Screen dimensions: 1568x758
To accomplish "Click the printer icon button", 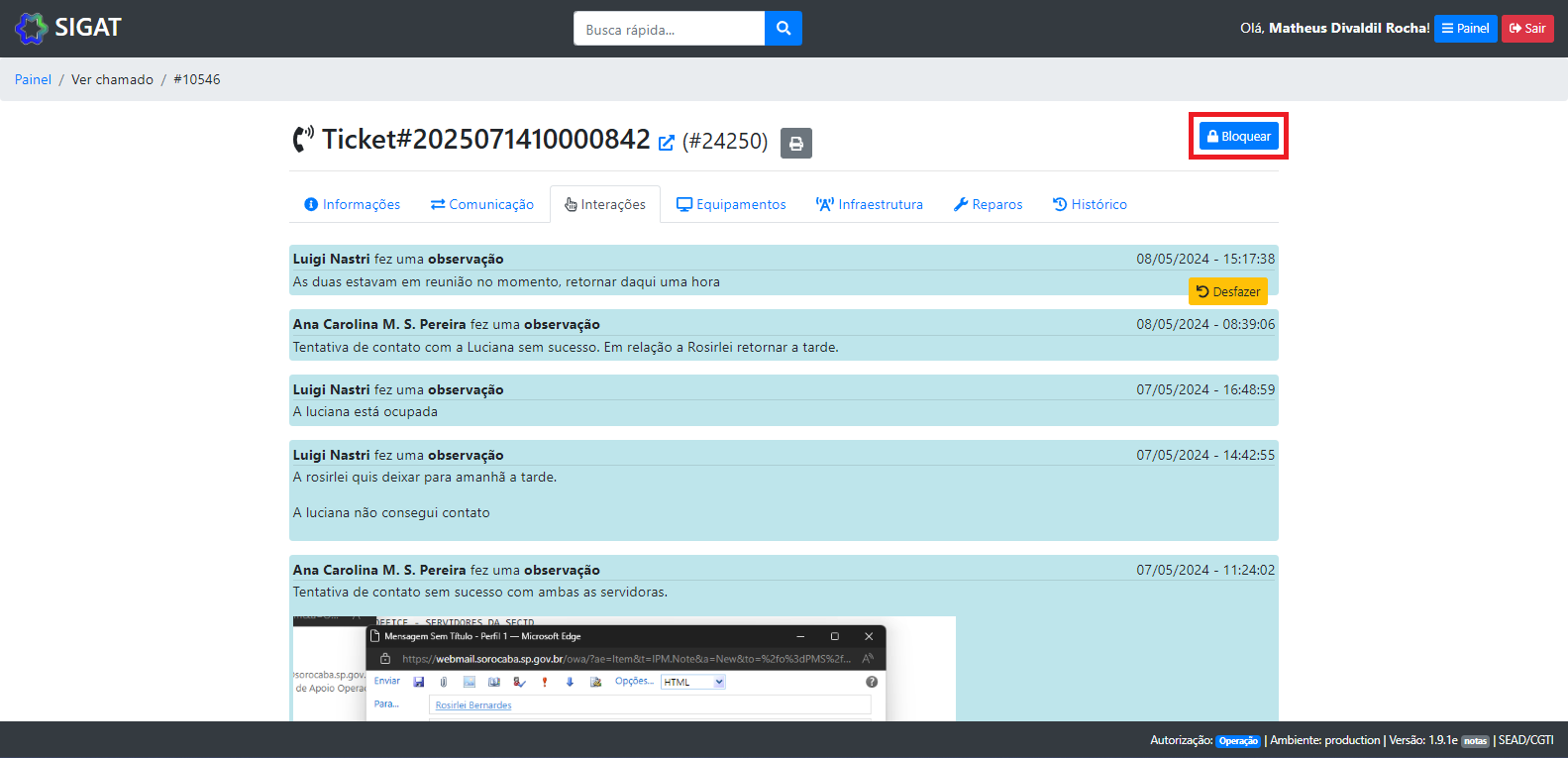I will (796, 144).
